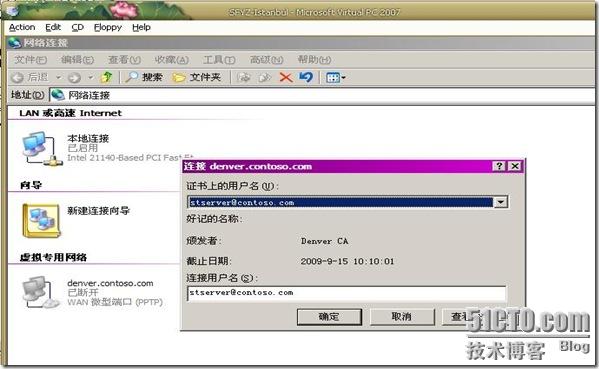Select the 本地连接 label text

[88, 138]
